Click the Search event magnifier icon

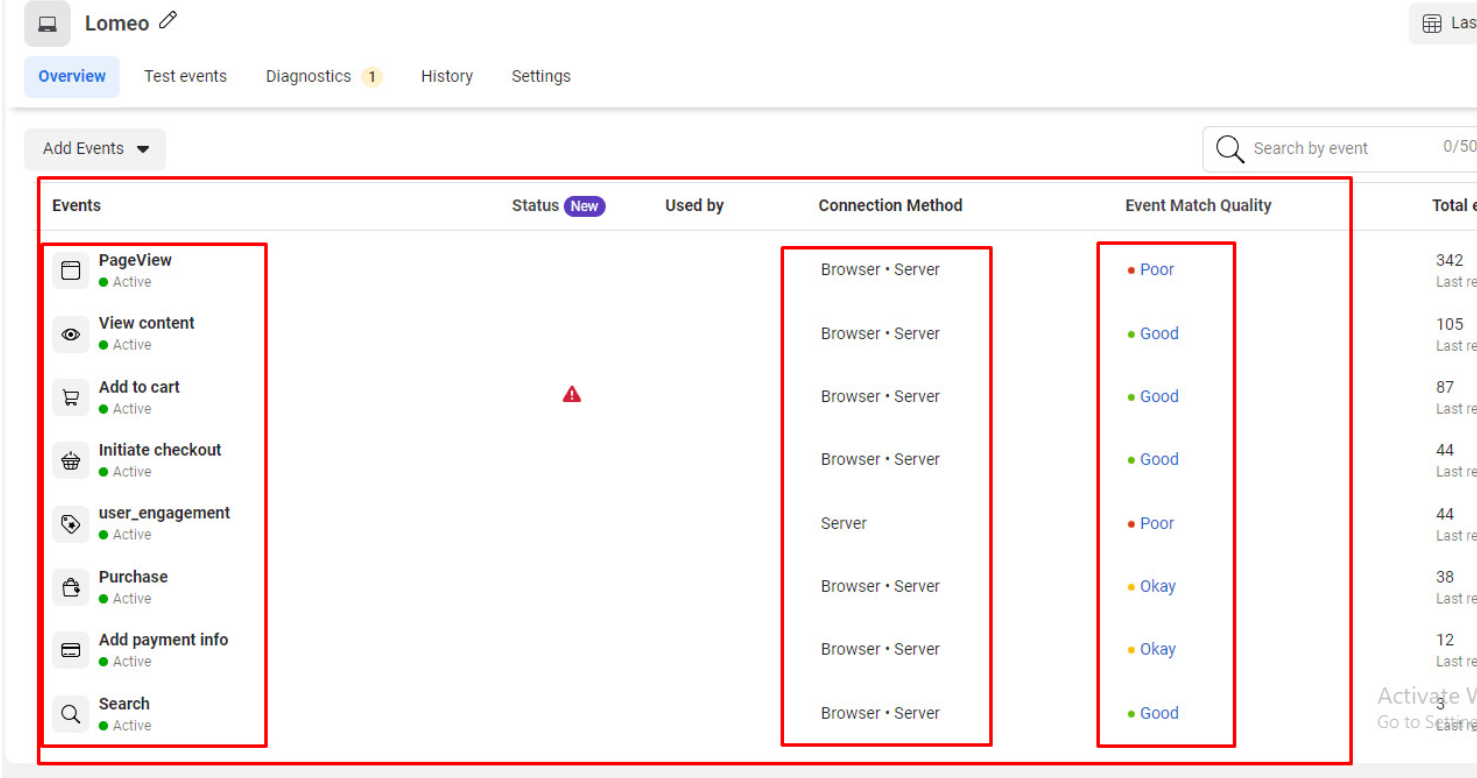pos(71,714)
